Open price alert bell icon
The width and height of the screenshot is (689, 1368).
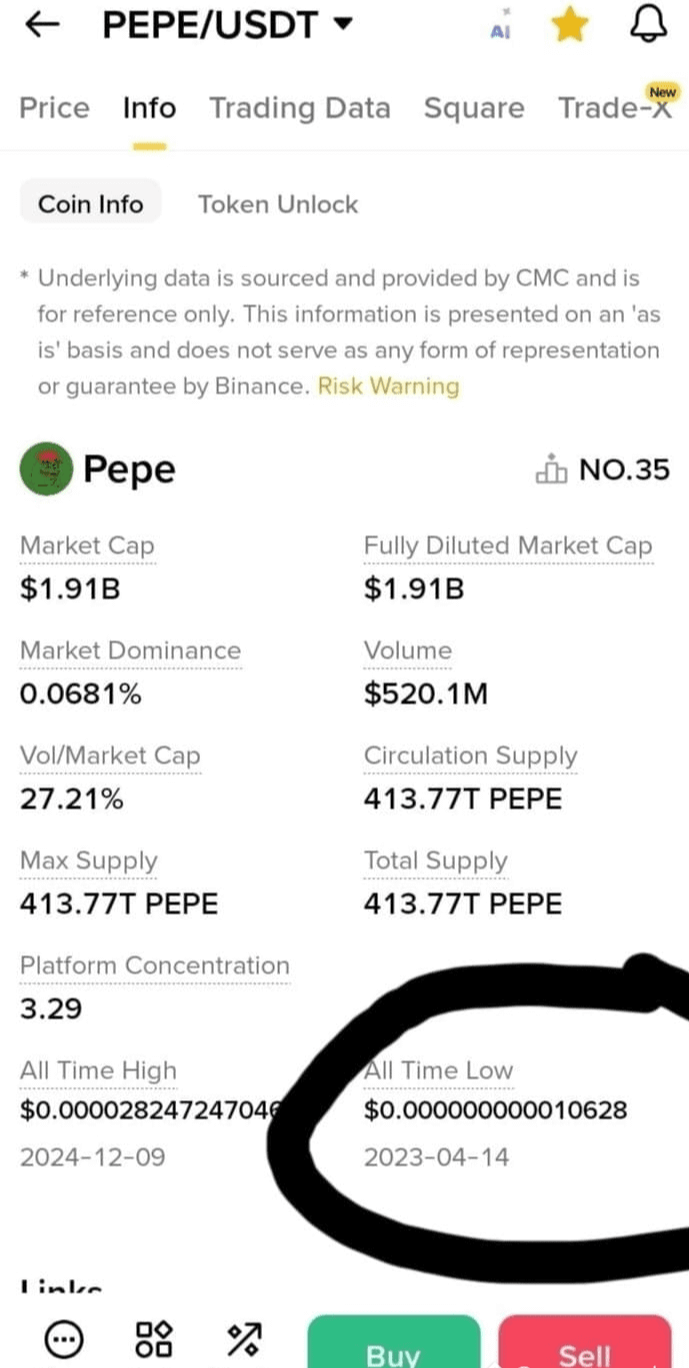click(x=648, y=24)
